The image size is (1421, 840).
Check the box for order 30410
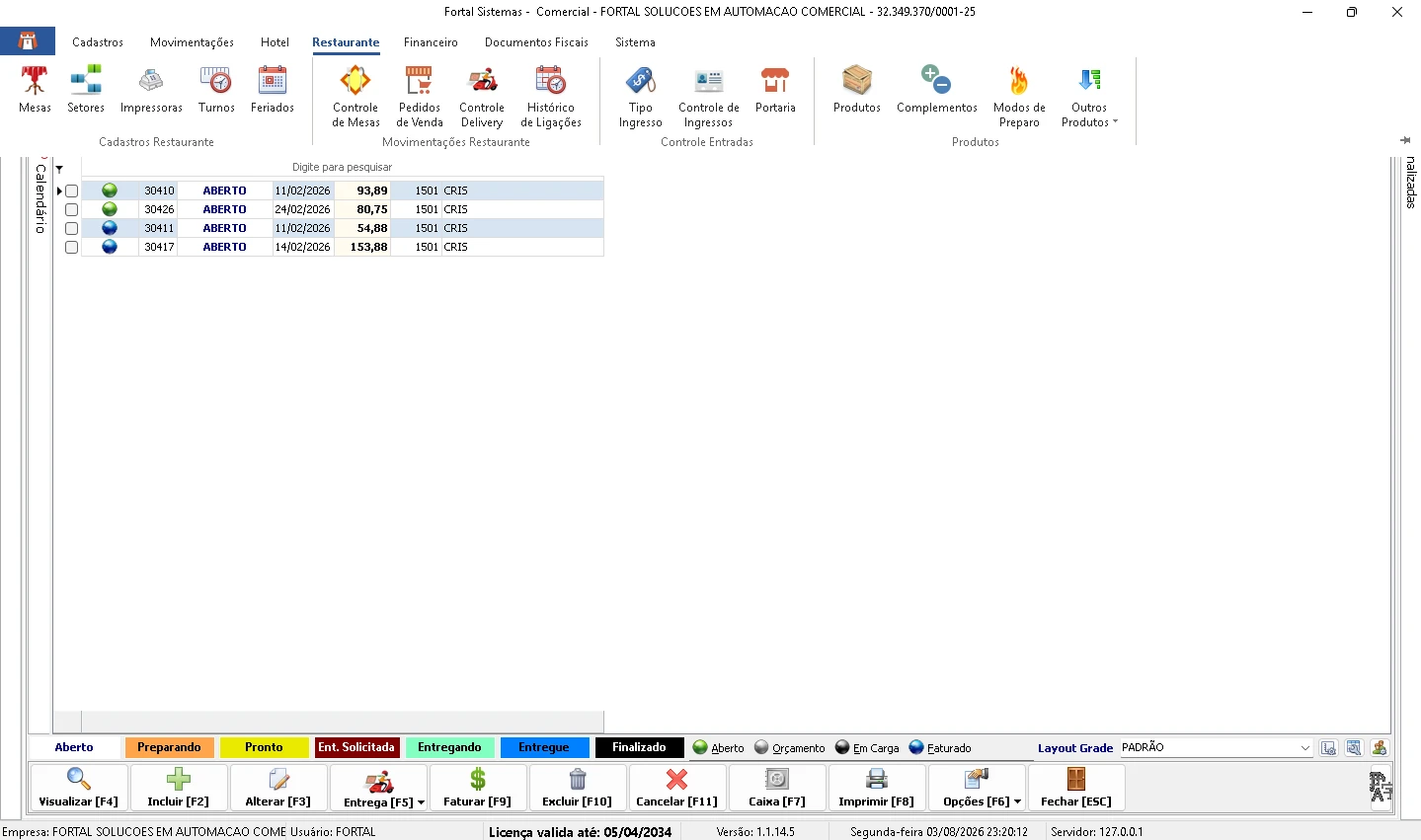(71, 191)
